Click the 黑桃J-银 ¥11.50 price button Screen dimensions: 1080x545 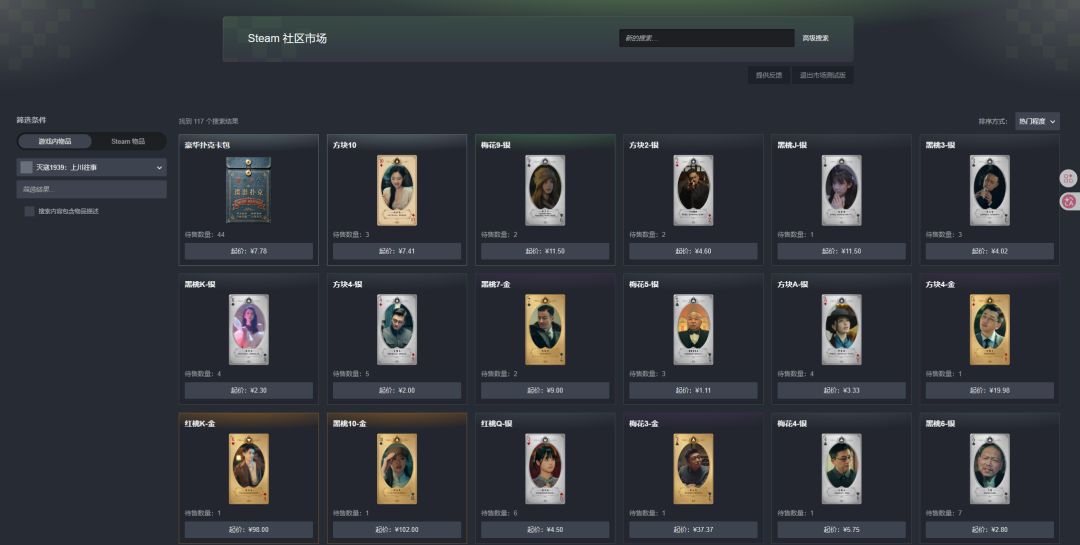(841, 251)
